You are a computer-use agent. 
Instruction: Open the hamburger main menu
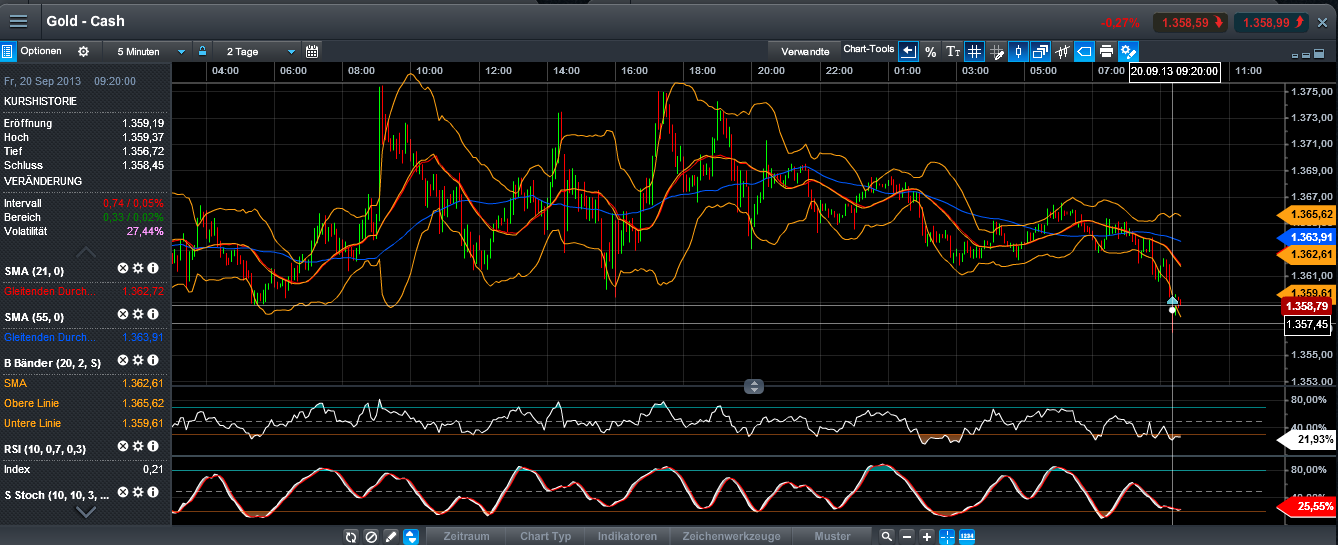coord(18,21)
